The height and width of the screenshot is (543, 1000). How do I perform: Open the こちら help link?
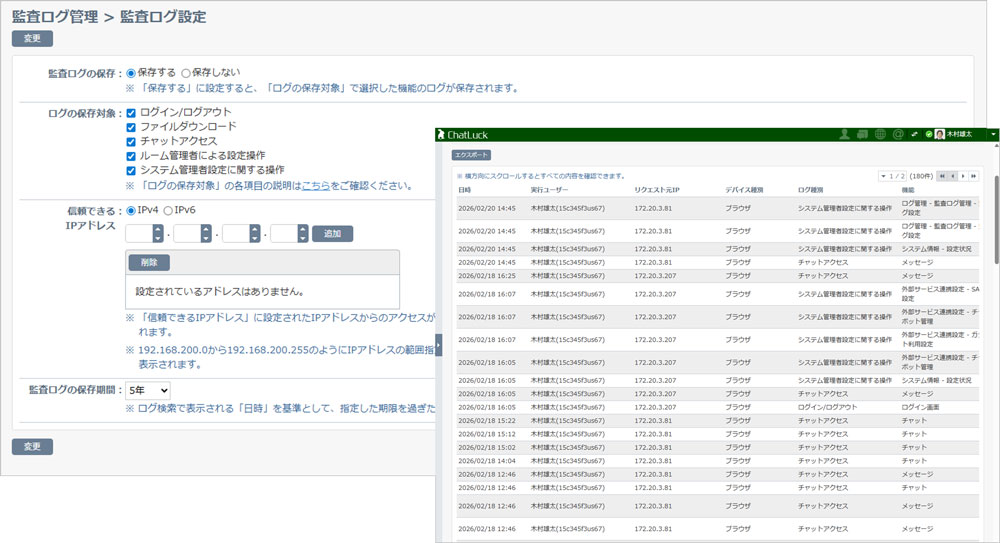316,186
